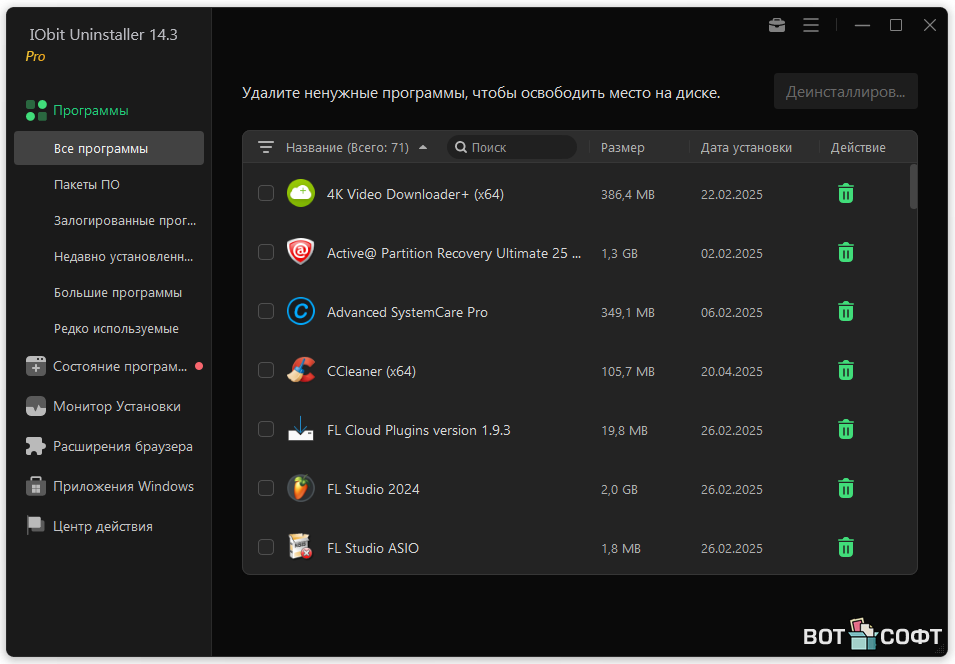
Task: Click the Название (Всего: 71) header
Action: click(347, 147)
